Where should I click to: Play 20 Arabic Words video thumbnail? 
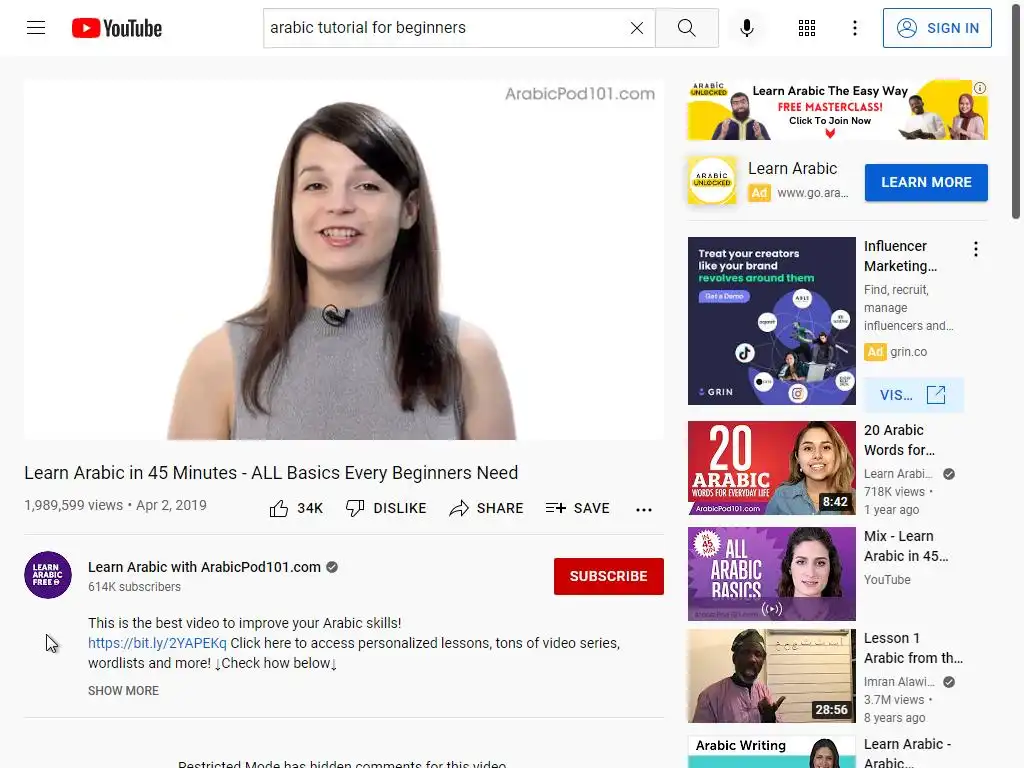pos(771,468)
